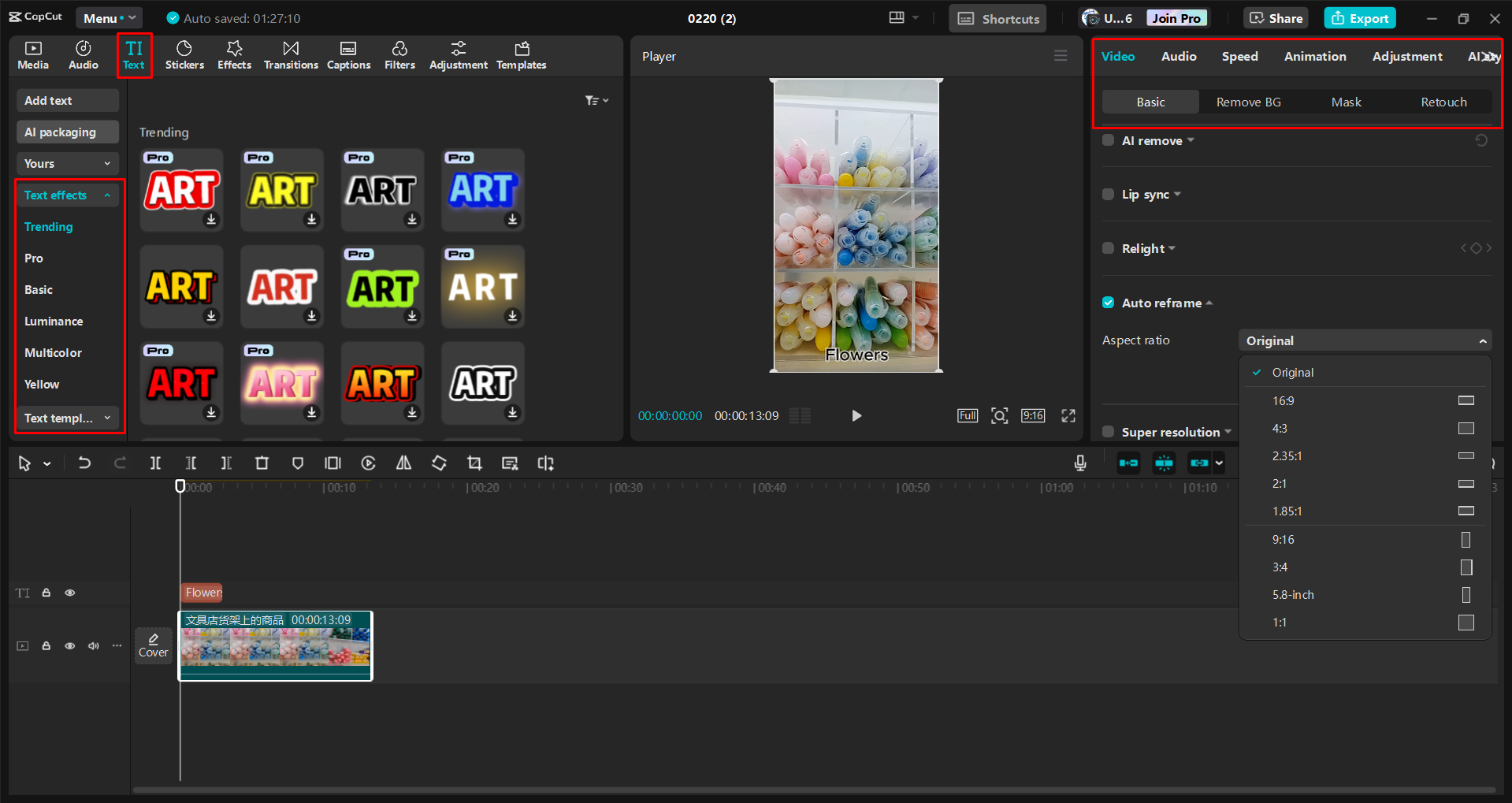Open the Animation tab in the right panel
Image resolution: width=1512 pixels, height=803 pixels.
[1314, 56]
